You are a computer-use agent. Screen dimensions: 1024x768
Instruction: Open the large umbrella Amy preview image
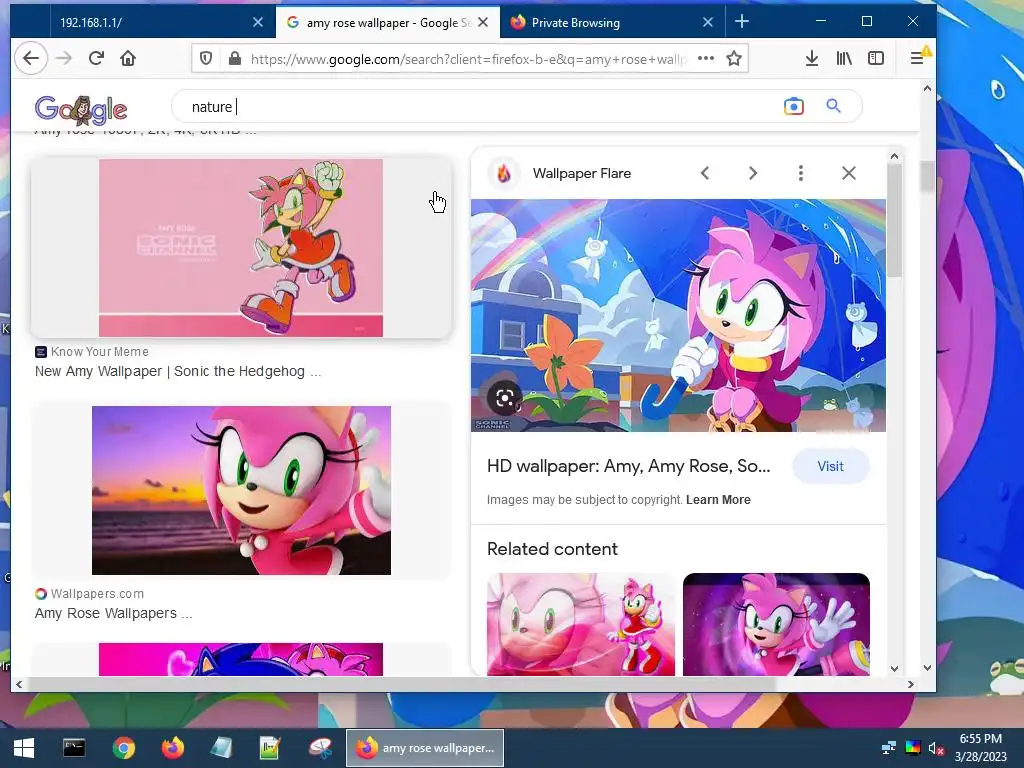(679, 315)
